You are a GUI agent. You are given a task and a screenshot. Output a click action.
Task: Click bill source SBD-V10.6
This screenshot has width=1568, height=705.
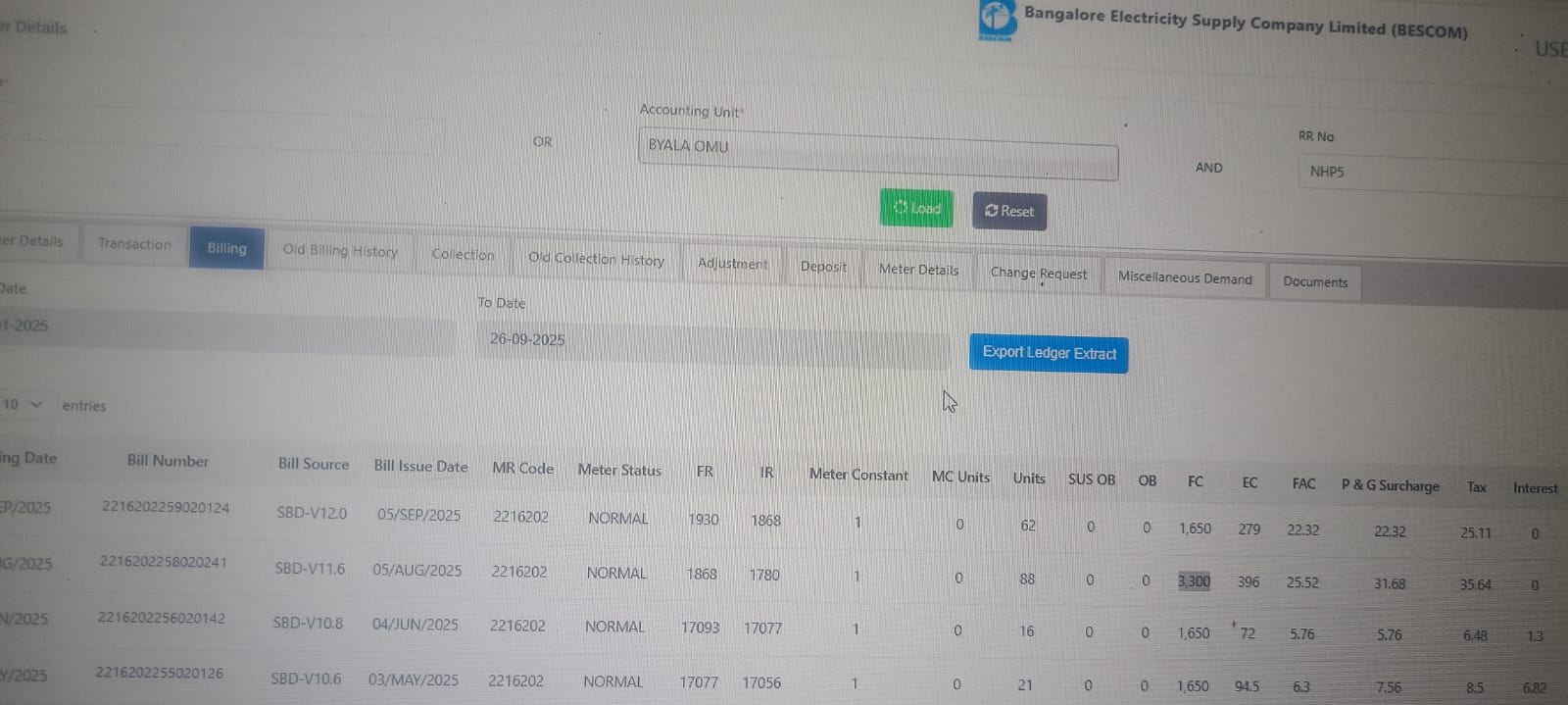tap(306, 679)
